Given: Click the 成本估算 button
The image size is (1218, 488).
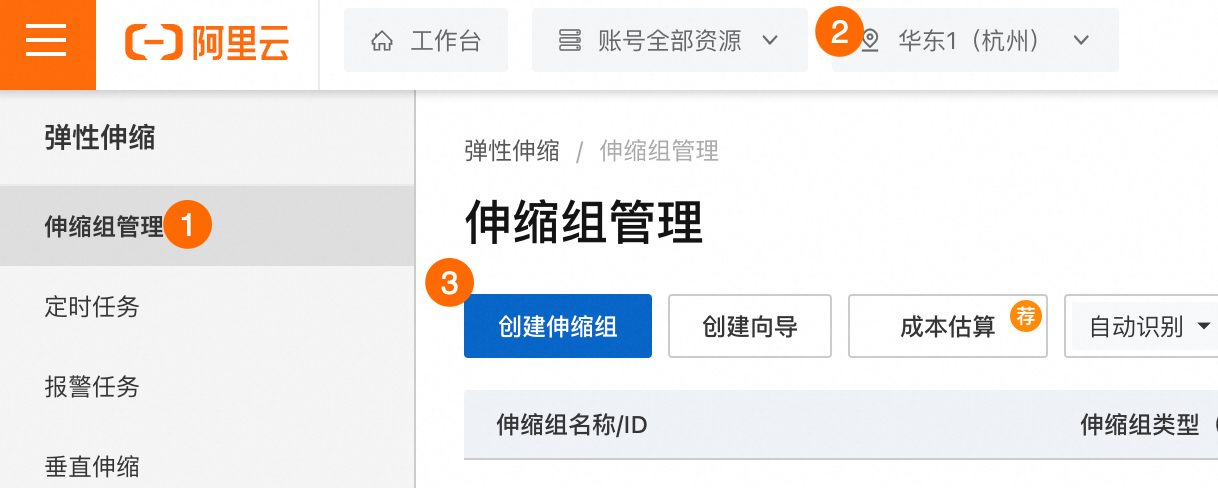Looking at the screenshot, I should (948, 326).
